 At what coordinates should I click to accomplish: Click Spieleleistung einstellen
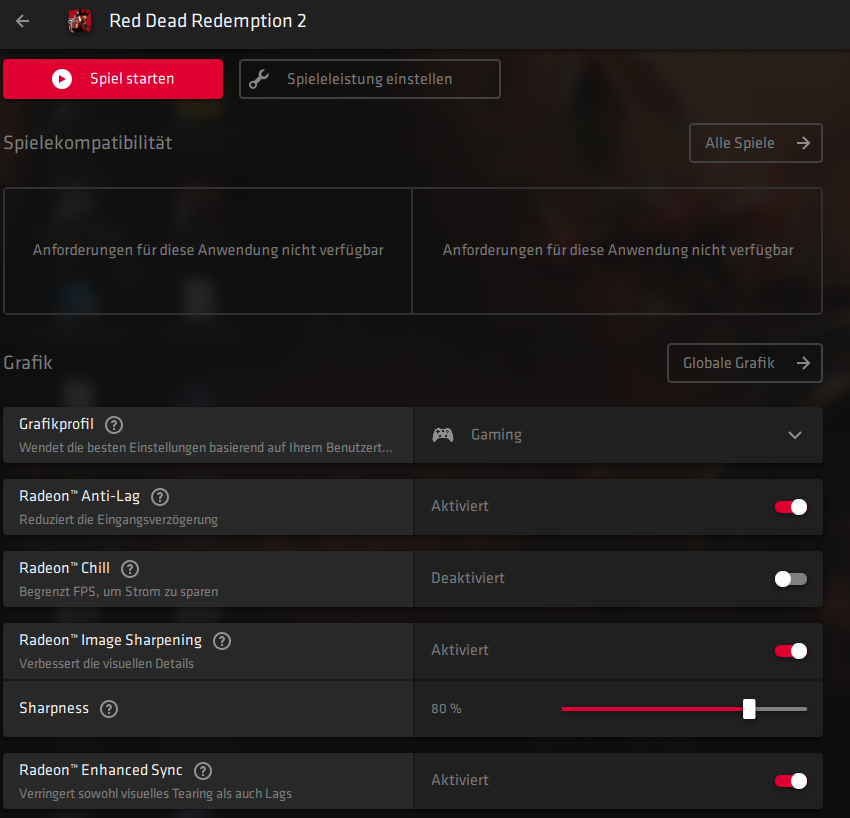pos(370,79)
